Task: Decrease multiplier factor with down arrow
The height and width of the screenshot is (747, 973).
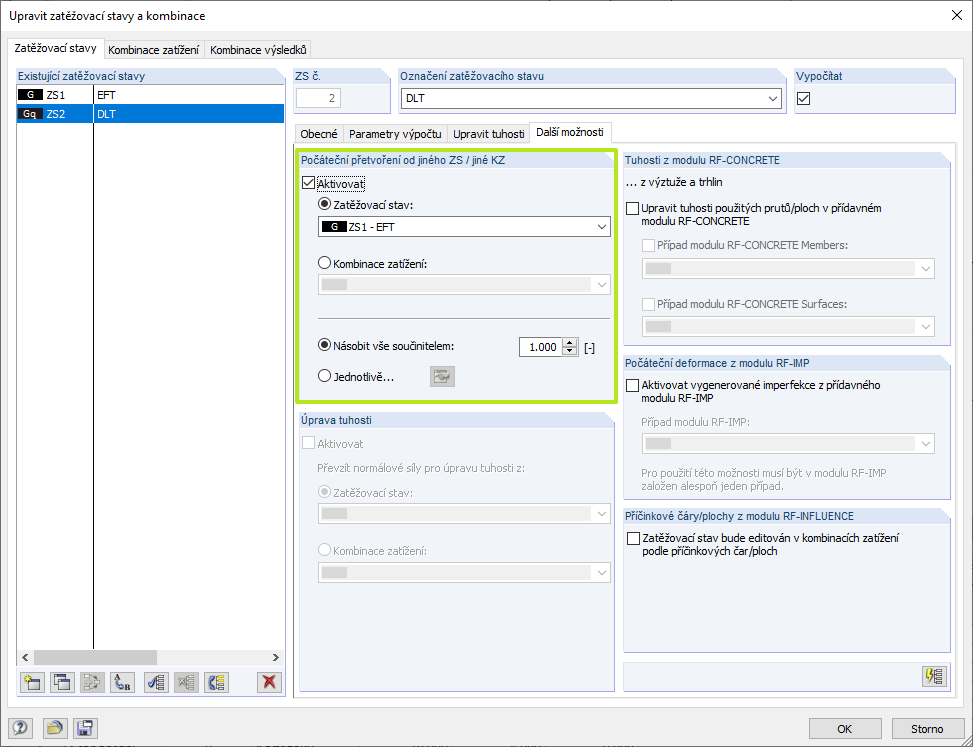Action: pos(570,351)
